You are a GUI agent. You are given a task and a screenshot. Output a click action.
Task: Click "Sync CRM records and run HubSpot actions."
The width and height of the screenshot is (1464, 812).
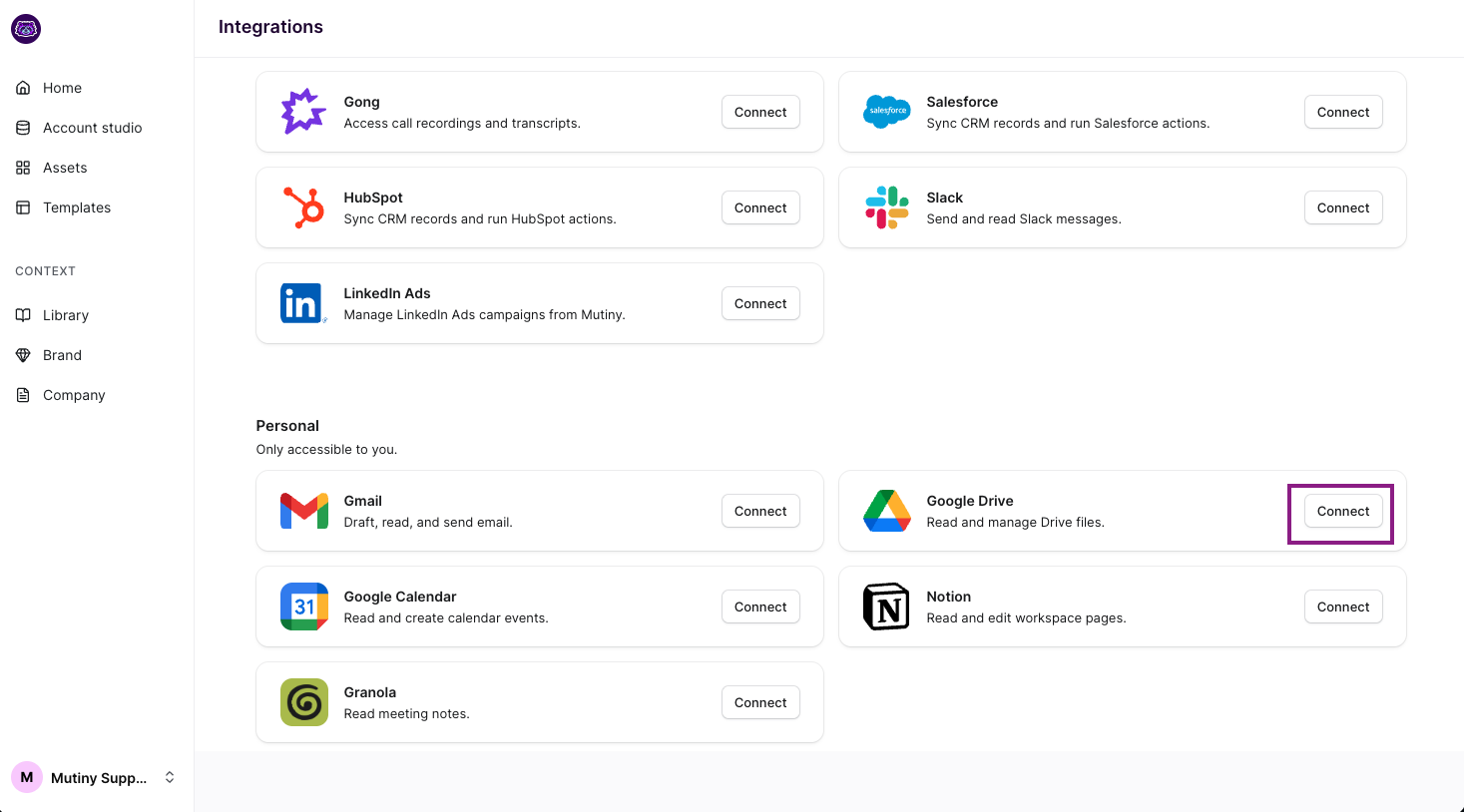pyautogui.click(x=480, y=219)
